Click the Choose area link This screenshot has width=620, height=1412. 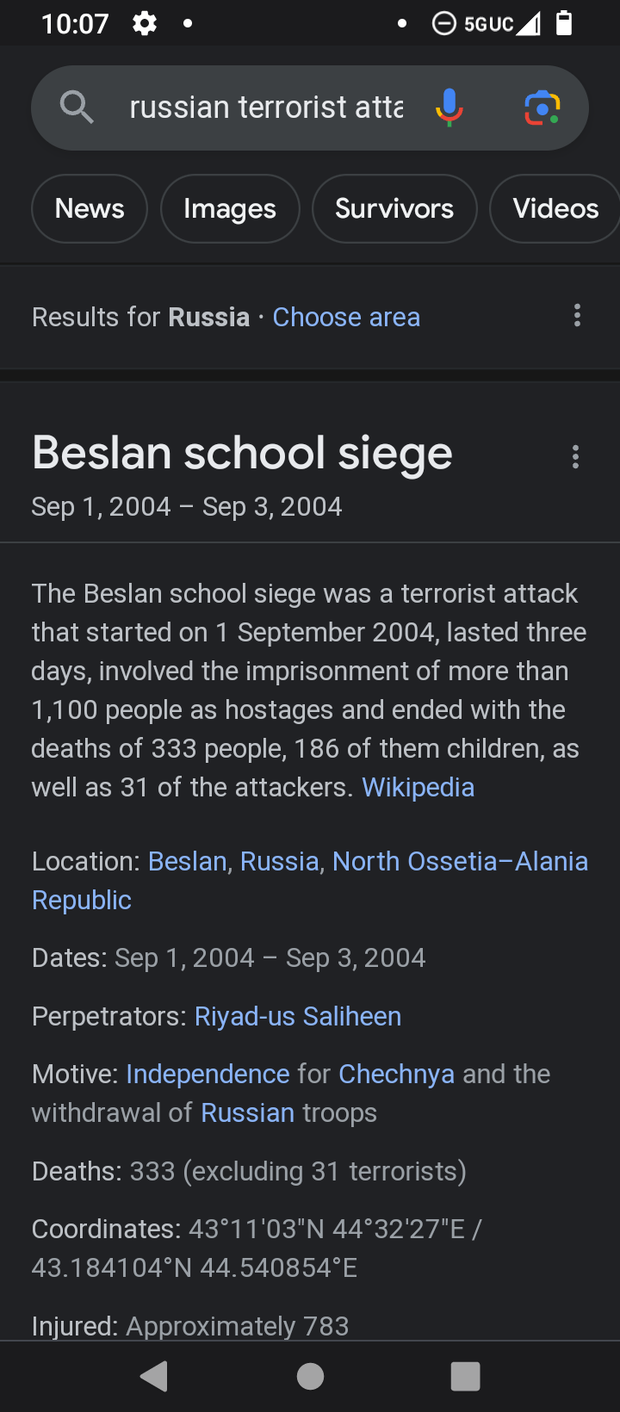[346, 317]
